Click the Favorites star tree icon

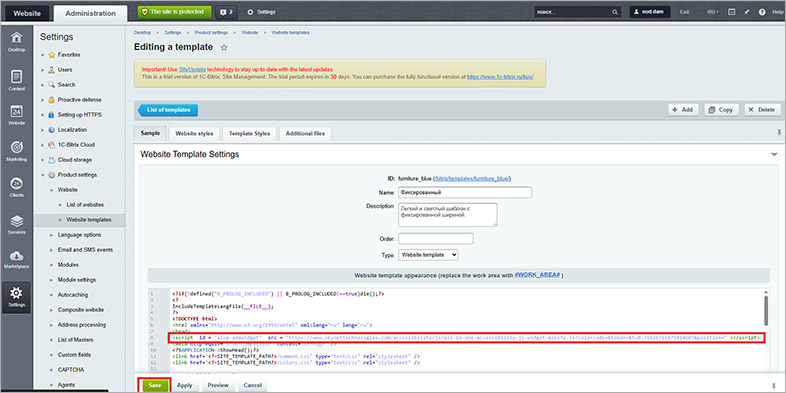[x=52, y=55]
